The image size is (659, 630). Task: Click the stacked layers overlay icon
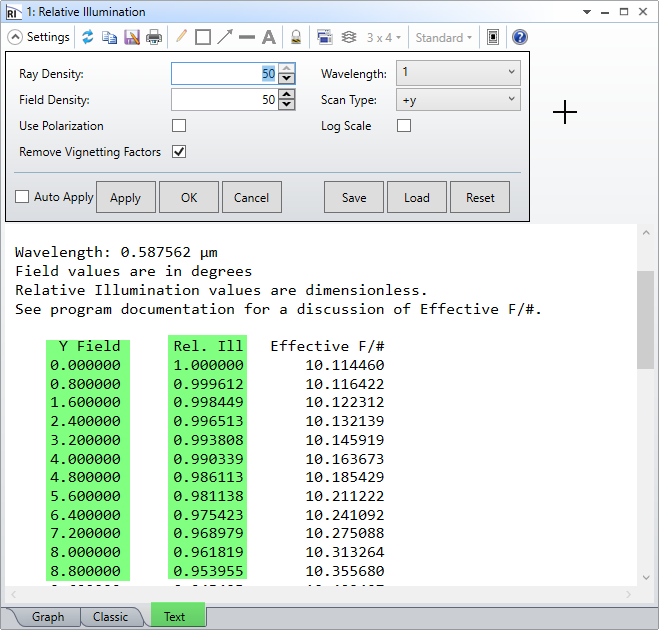tap(348, 37)
